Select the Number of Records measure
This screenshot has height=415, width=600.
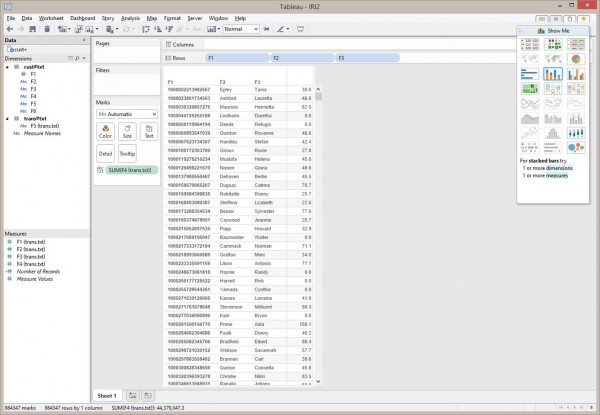pyautogui.click(x=38, y=272)
